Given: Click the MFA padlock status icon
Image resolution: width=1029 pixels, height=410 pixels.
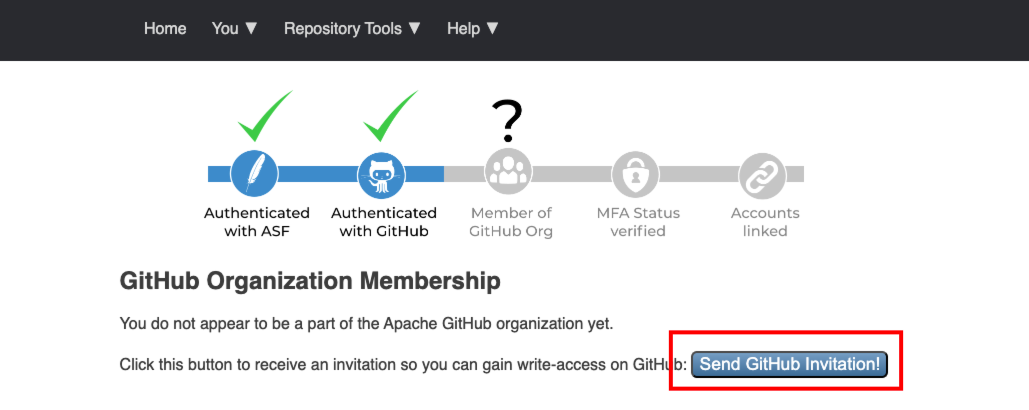Looking at the screenshot, I should (636, 174).
